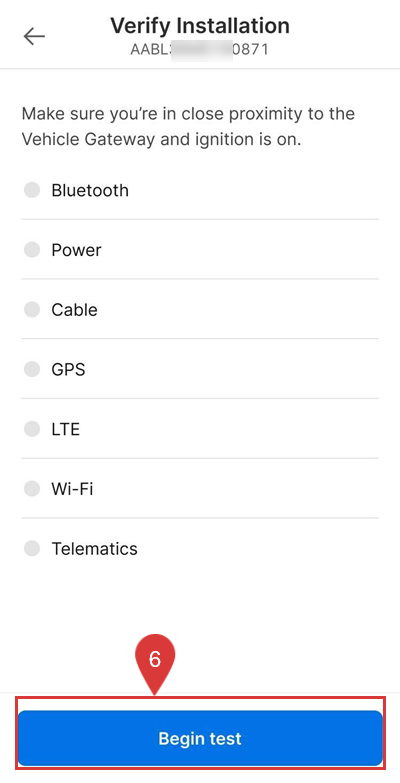Select the LTE check label
Image resolution: width=400 pixels, height=783 pixels.
(x=65, y=429)
